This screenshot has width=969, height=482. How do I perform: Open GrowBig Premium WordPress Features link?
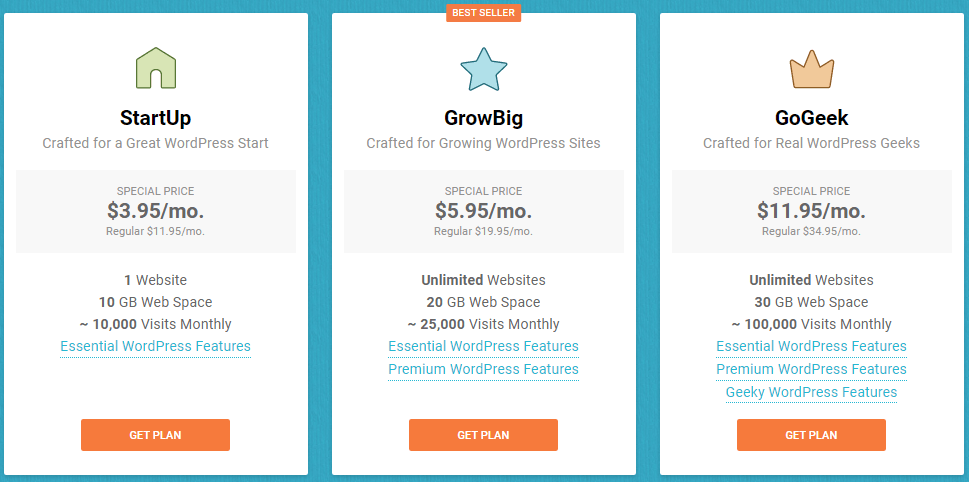(483, 370)
